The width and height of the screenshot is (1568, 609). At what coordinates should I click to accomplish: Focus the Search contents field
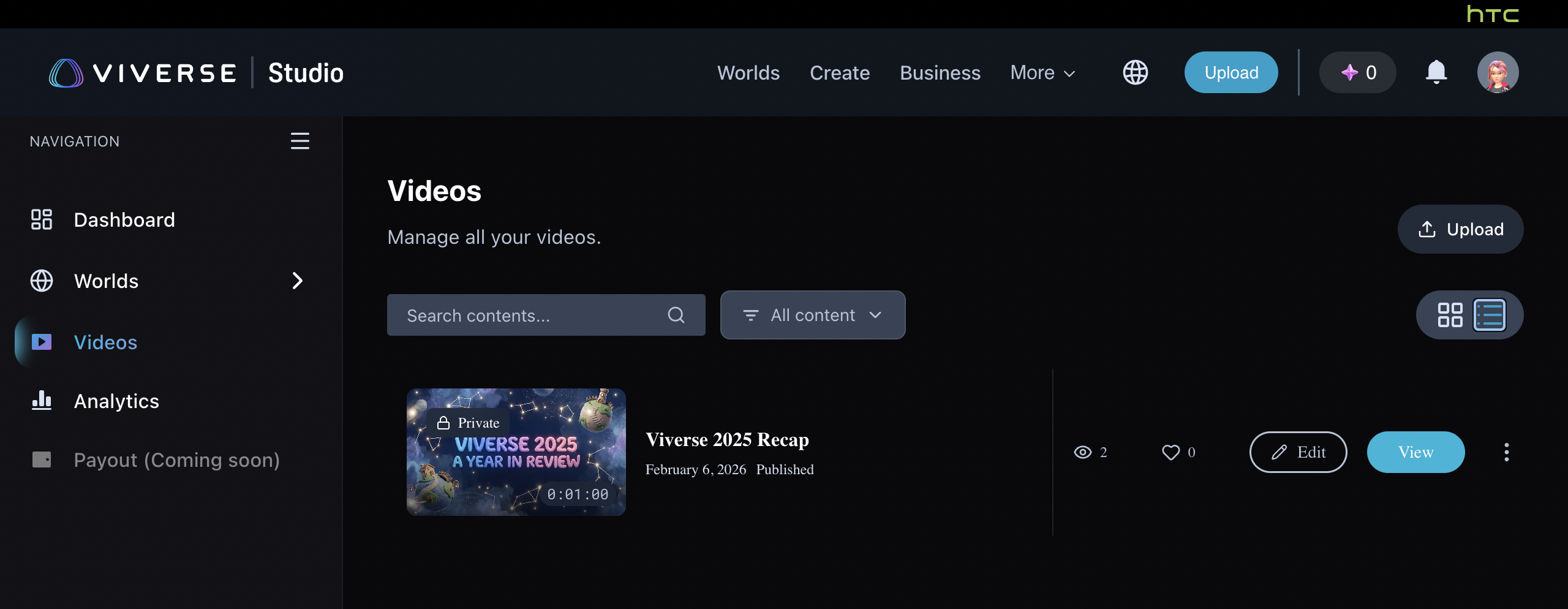pyautogui.click(x=527, y=315)
